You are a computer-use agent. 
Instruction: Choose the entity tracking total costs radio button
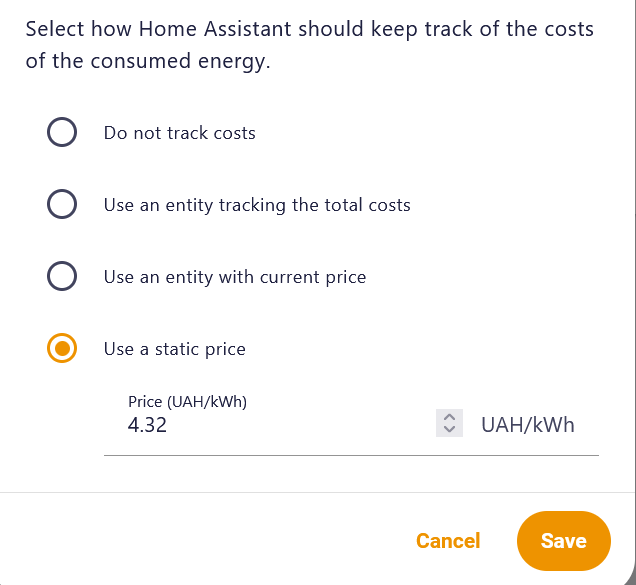(62, 205)
